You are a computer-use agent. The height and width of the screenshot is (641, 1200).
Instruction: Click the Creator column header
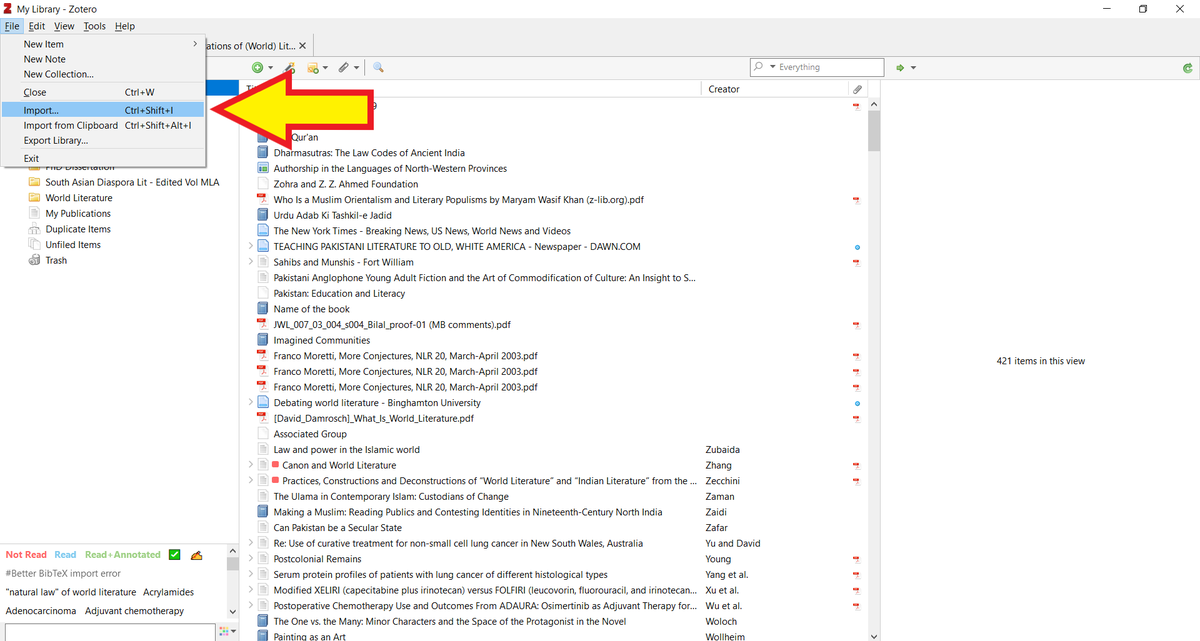775,89
